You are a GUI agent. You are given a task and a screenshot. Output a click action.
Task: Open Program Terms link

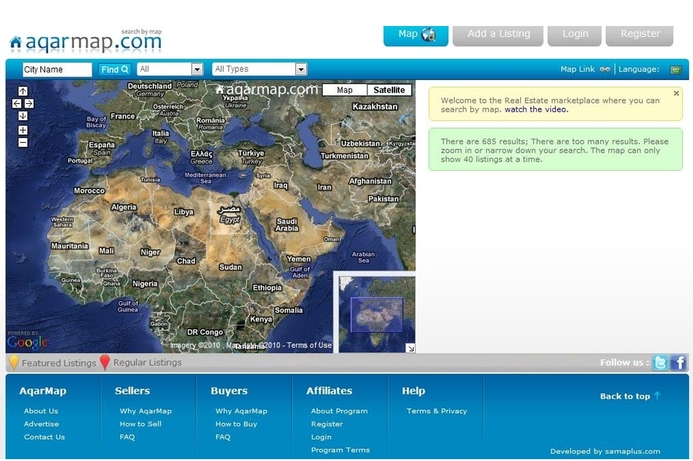click(x=340, y=450)
